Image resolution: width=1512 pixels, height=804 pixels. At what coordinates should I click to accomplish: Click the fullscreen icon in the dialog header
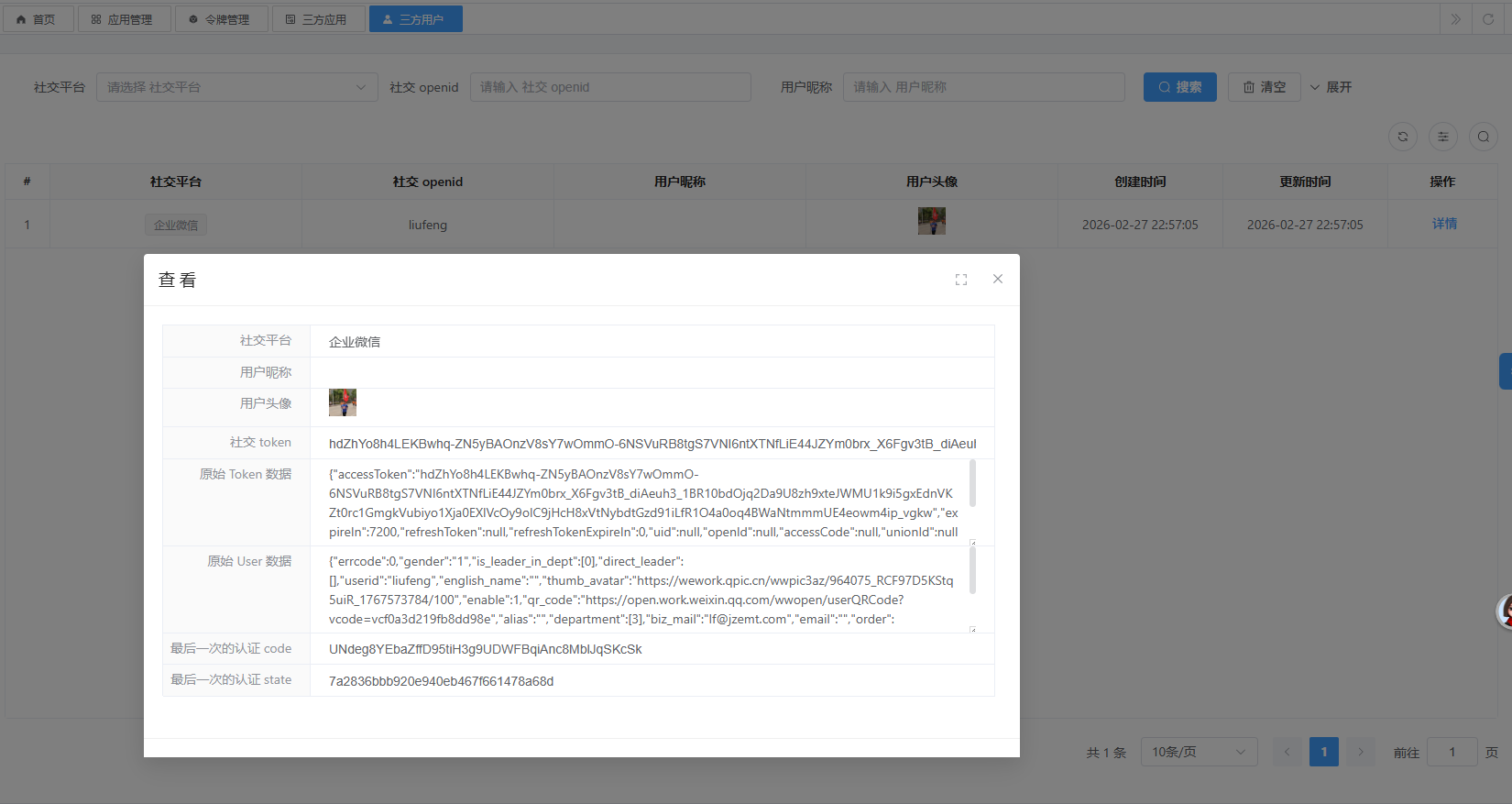pos(960,280)
